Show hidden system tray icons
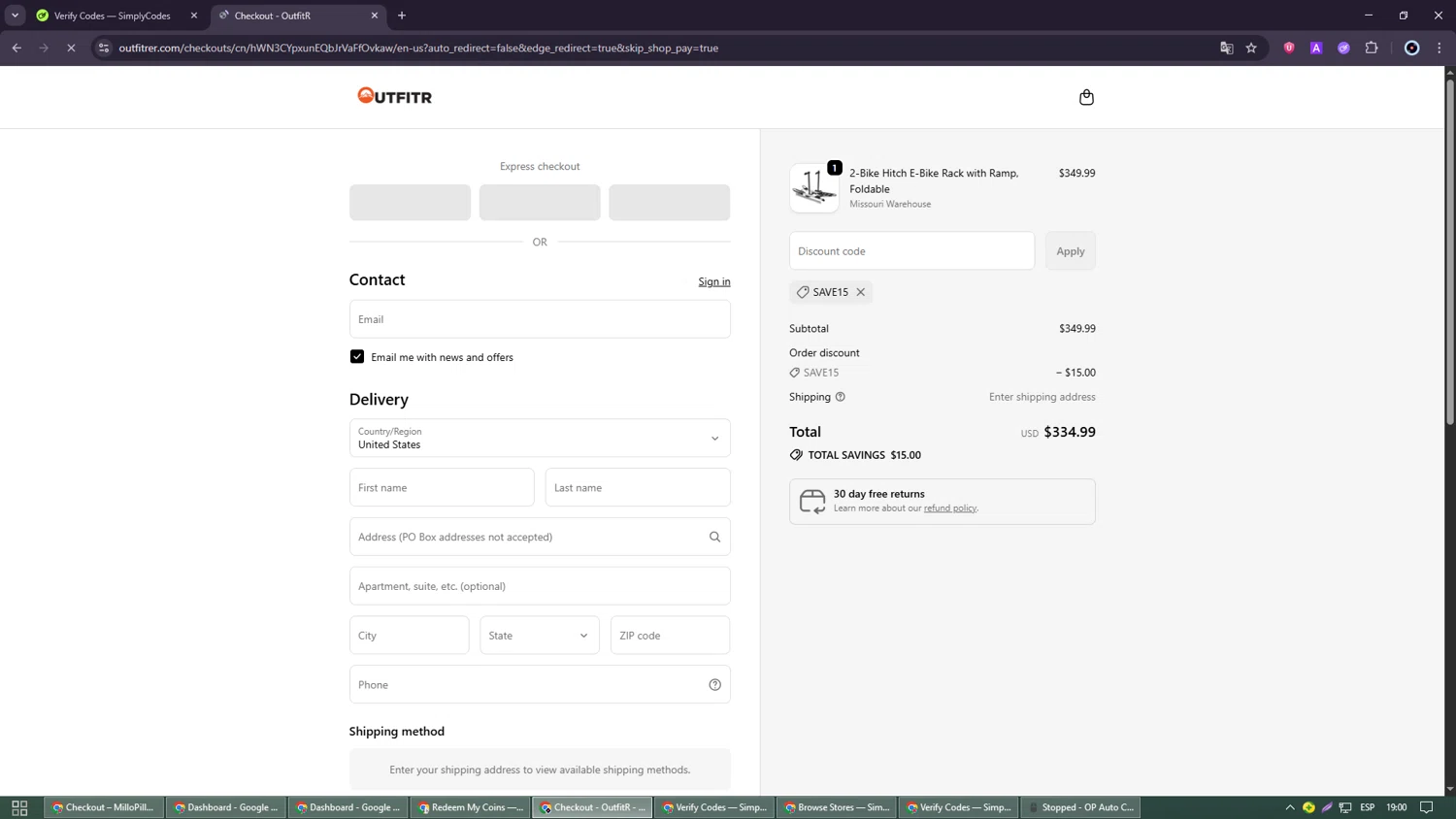The width and height of the screenshot is (1456, 819). point(1290,807)
